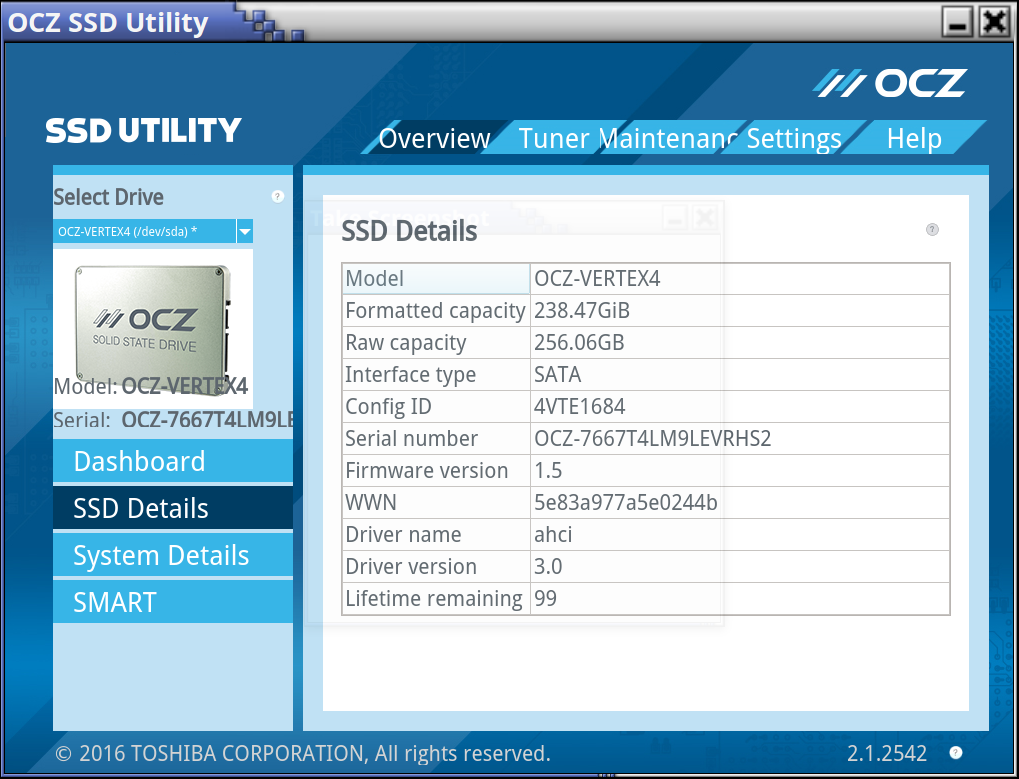Click the sidebar Serial text under drive image
The image size is (1019, 779).
click(174, 420)
